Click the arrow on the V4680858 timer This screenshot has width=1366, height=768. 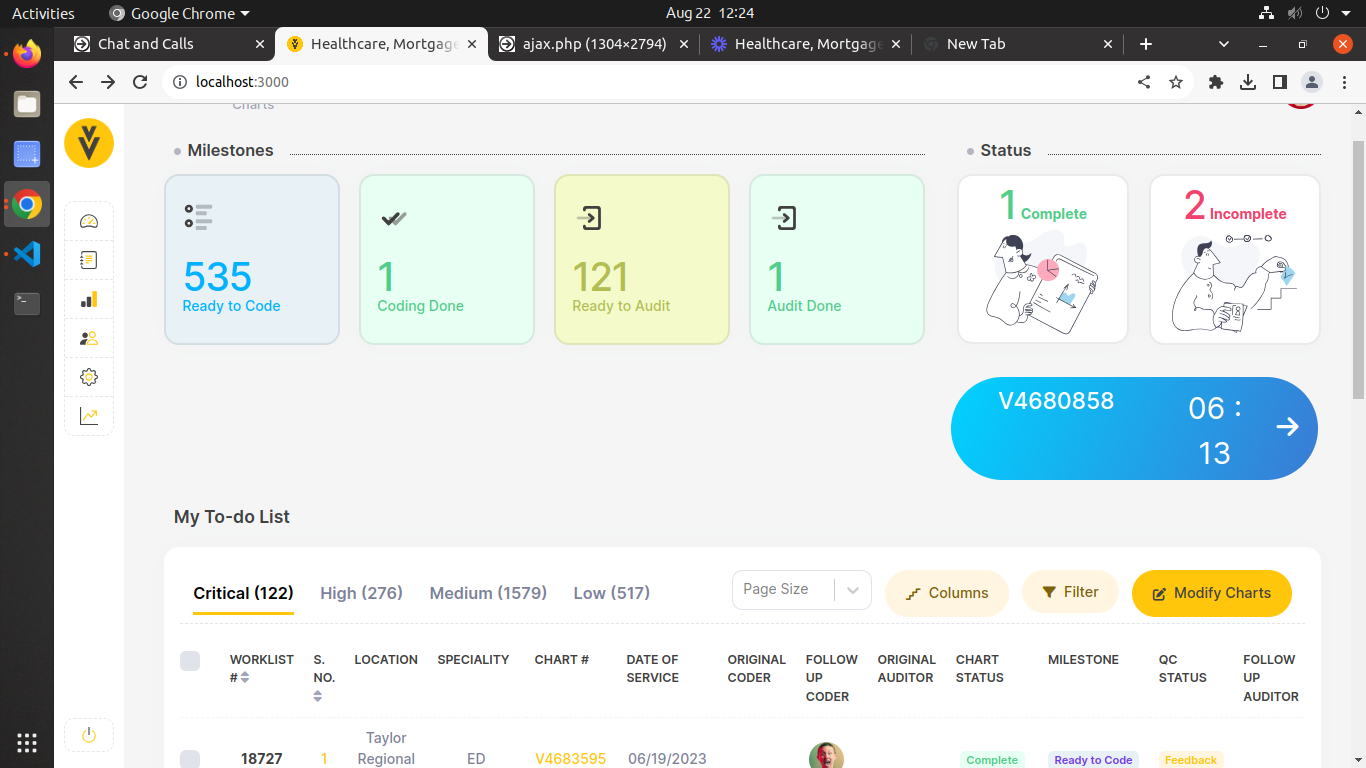pos(1287,427)
